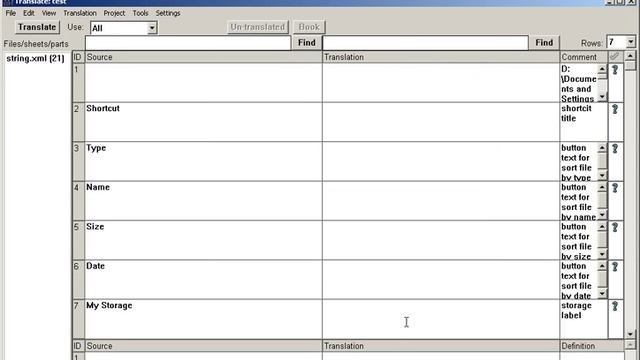Image resolution: width=640 pixels, height=360 pixels.
Task: Click source text 'Shortcut'
Action: pos(103,109)
